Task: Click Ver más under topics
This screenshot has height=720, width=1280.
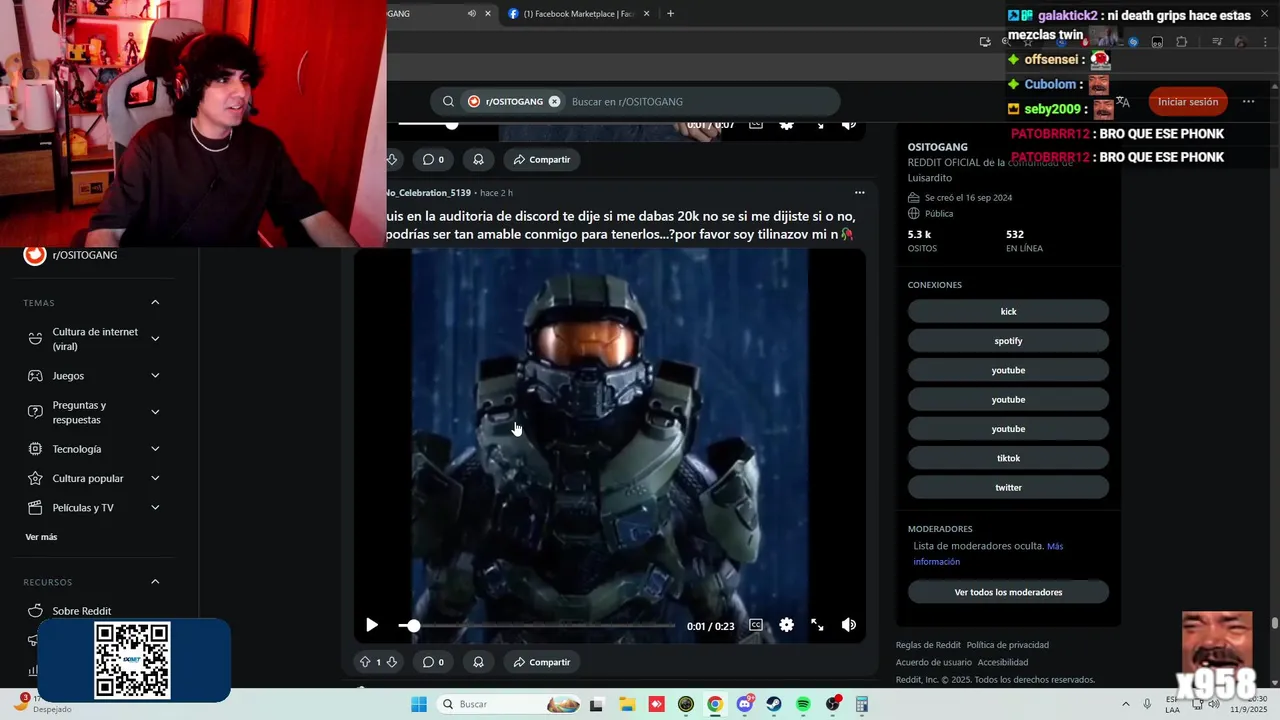Action: point(41,537)
